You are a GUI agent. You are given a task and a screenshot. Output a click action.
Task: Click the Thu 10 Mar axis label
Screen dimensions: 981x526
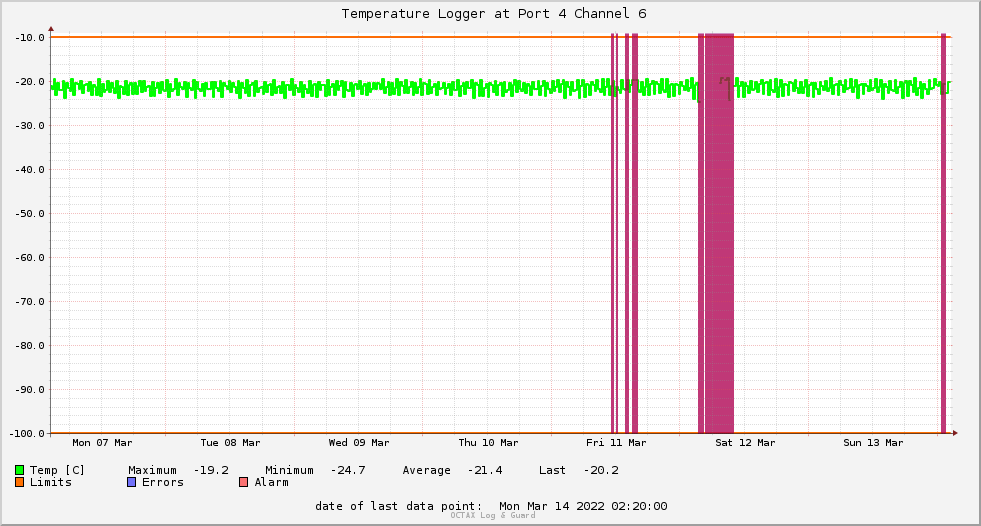click(x=488, y=443)
